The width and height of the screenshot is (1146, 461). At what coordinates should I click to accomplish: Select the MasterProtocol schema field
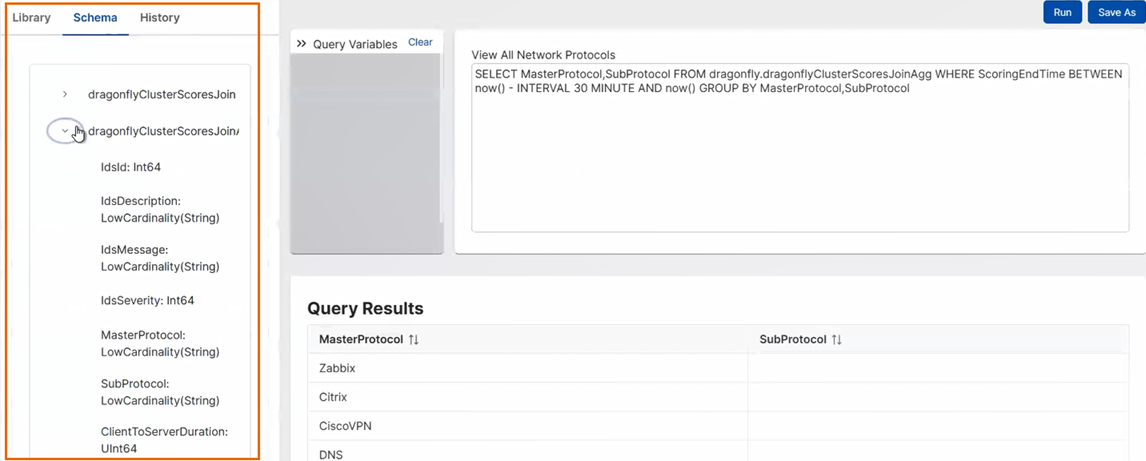tap(160, 343)
